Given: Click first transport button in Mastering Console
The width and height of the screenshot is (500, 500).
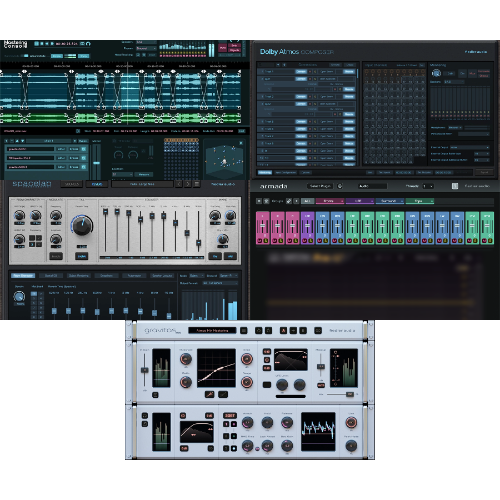Looking at the screenshot, I should point(37,44).
